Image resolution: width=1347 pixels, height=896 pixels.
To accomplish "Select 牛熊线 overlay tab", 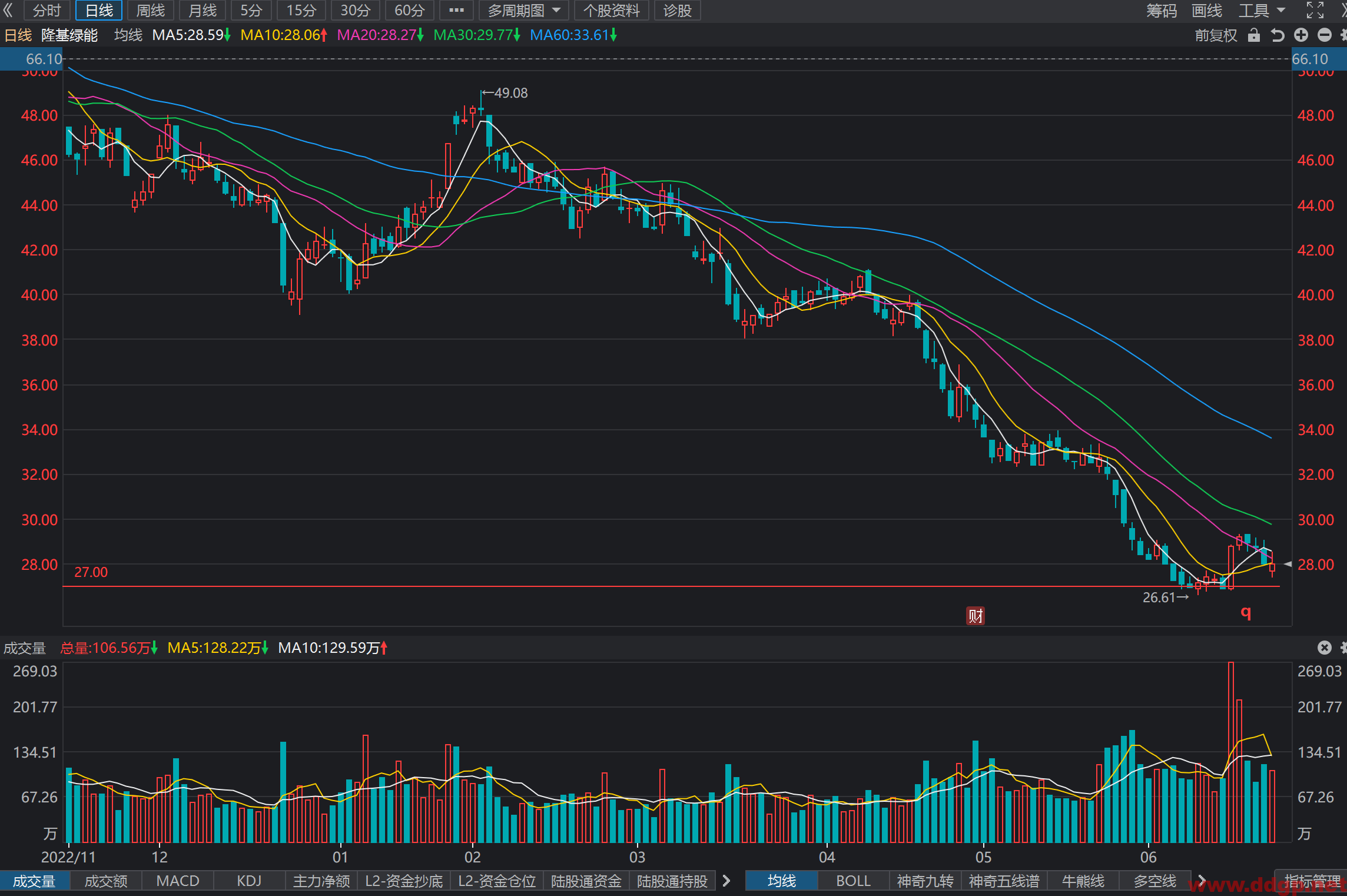I will click(x=1083, y=881).
